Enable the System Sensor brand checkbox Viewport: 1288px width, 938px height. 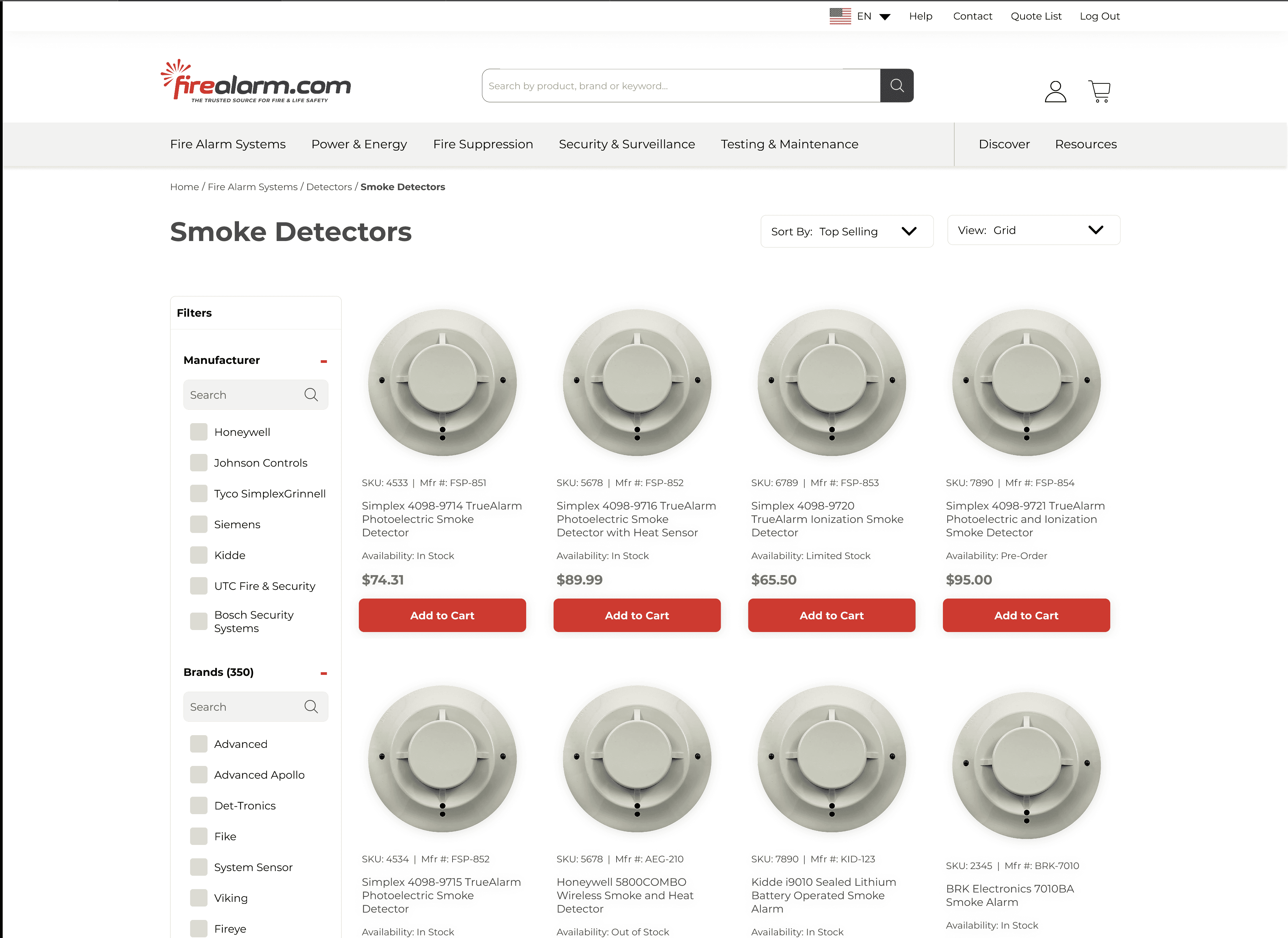coord(198,867)
